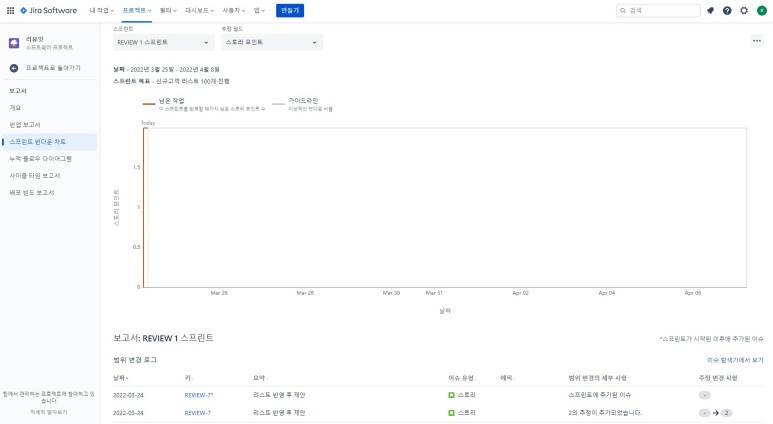Open the settings gear icon
This screenshot has width=773, height=424.
(x=744, y=10)
